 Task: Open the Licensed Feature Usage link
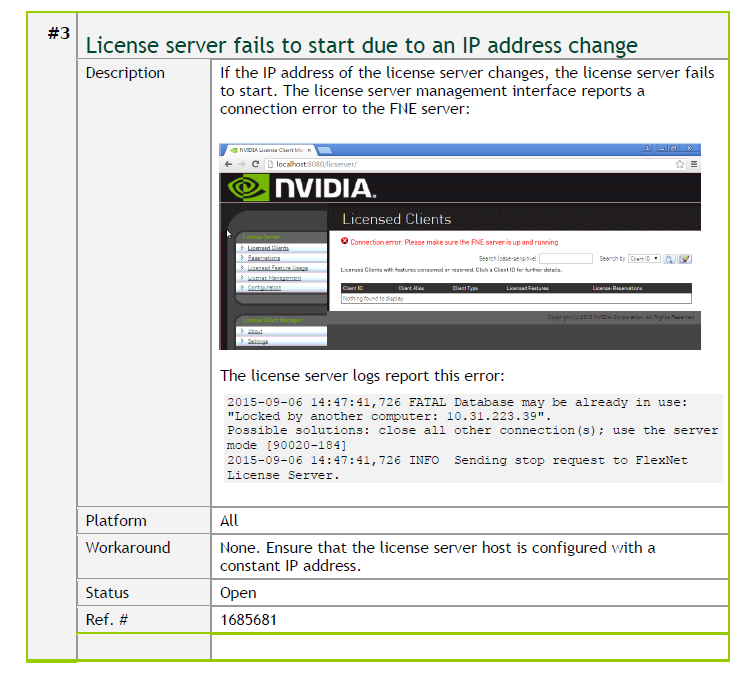click(x=278, y=268)
